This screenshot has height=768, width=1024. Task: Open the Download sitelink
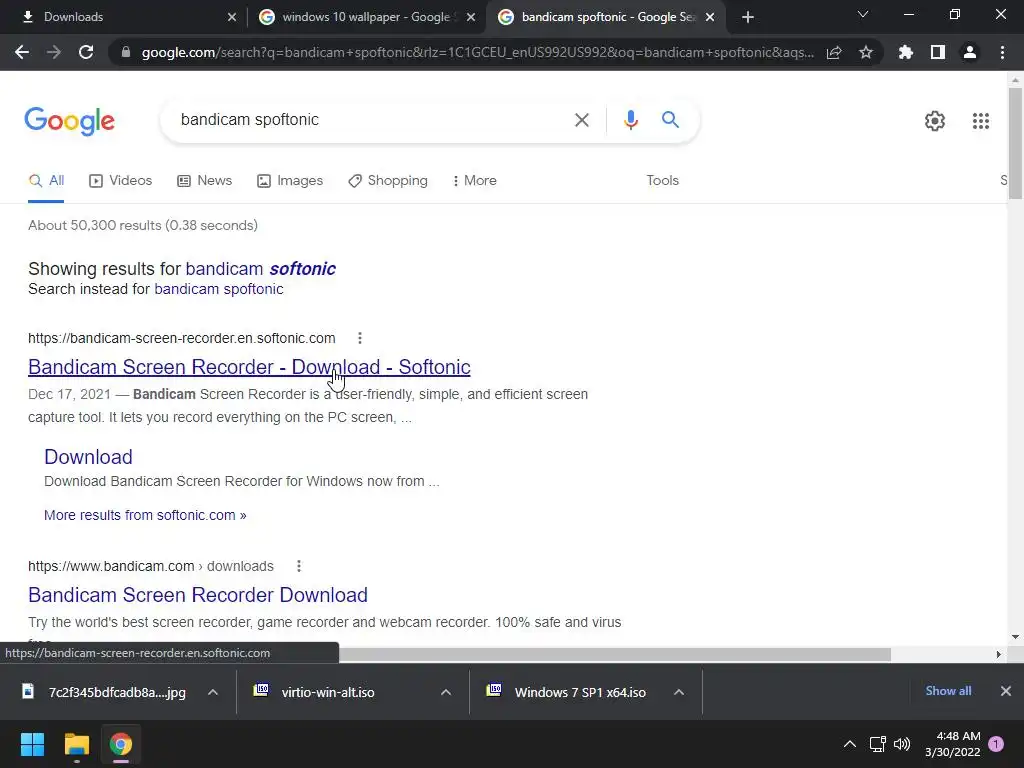[x=88, y=456]
